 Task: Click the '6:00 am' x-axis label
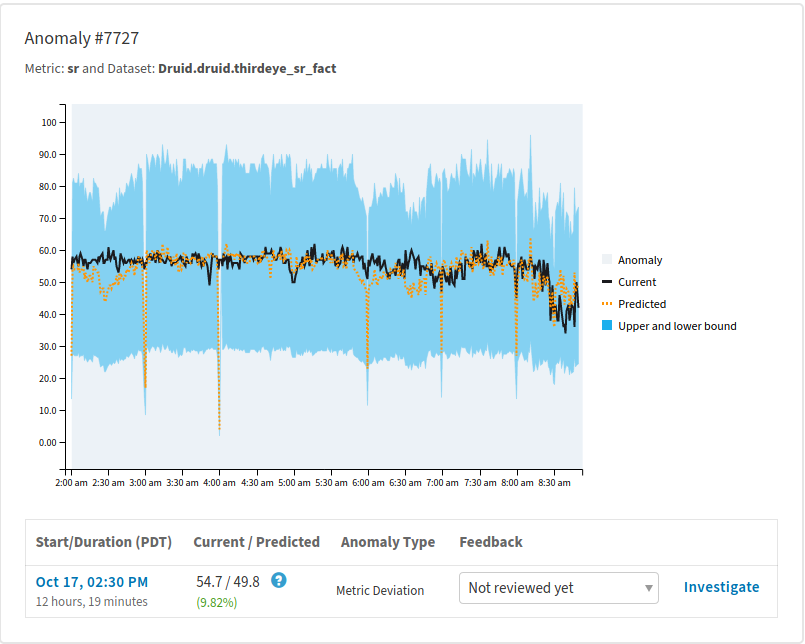click(368, 483)
